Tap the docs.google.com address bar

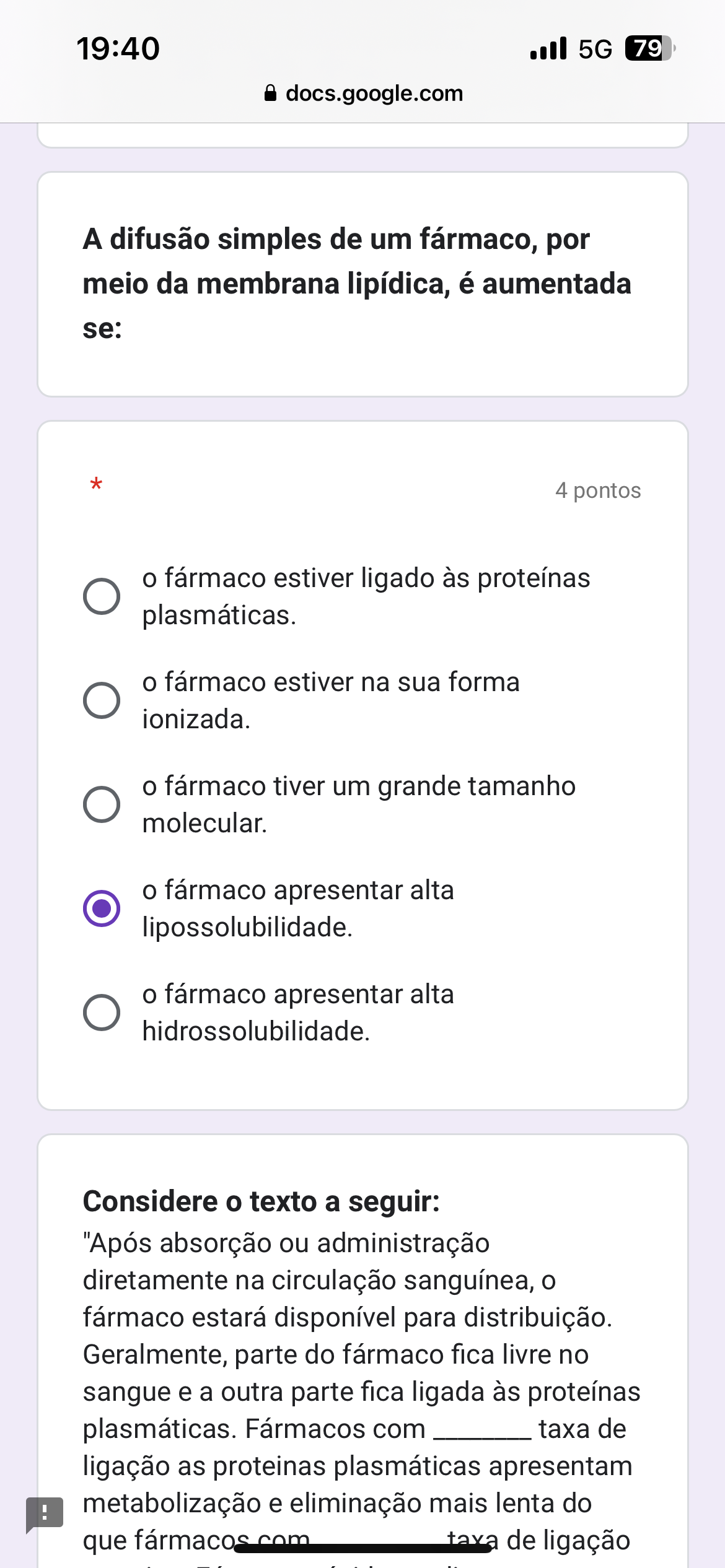coord(374,94)
